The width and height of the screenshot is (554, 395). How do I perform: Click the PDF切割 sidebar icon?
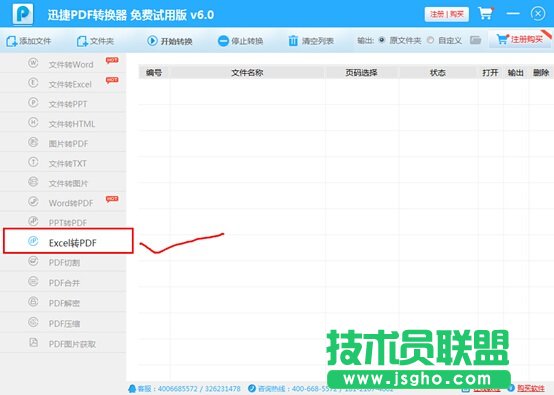point(33,261)
